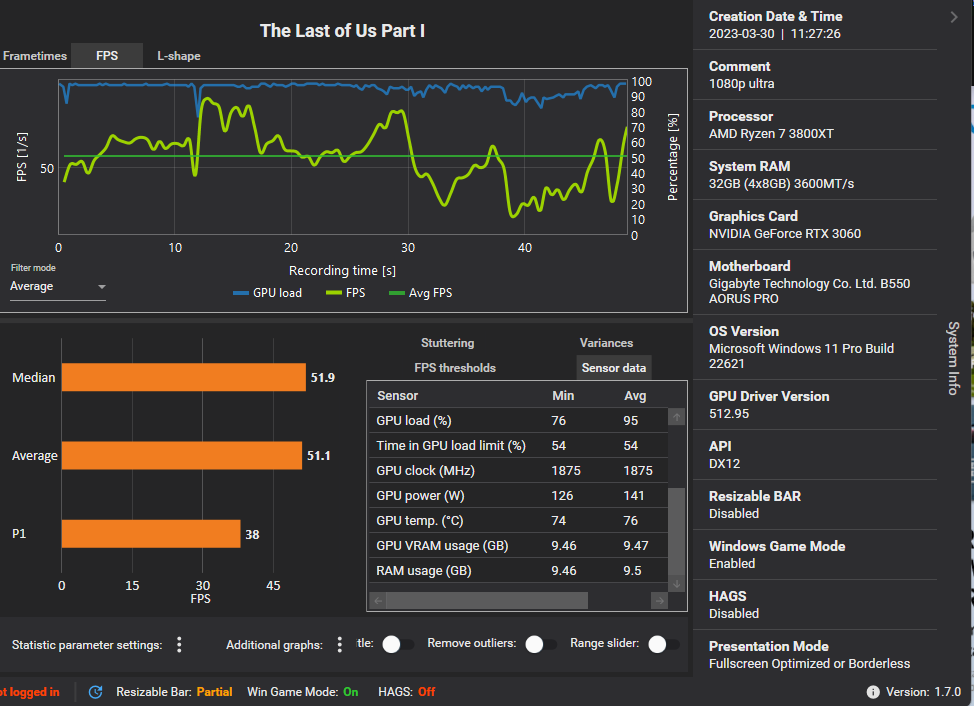The width and height of the screenshot is (974, 706).
Task: Show the FPS thresholds tab
Action: (x=455, y=368)
